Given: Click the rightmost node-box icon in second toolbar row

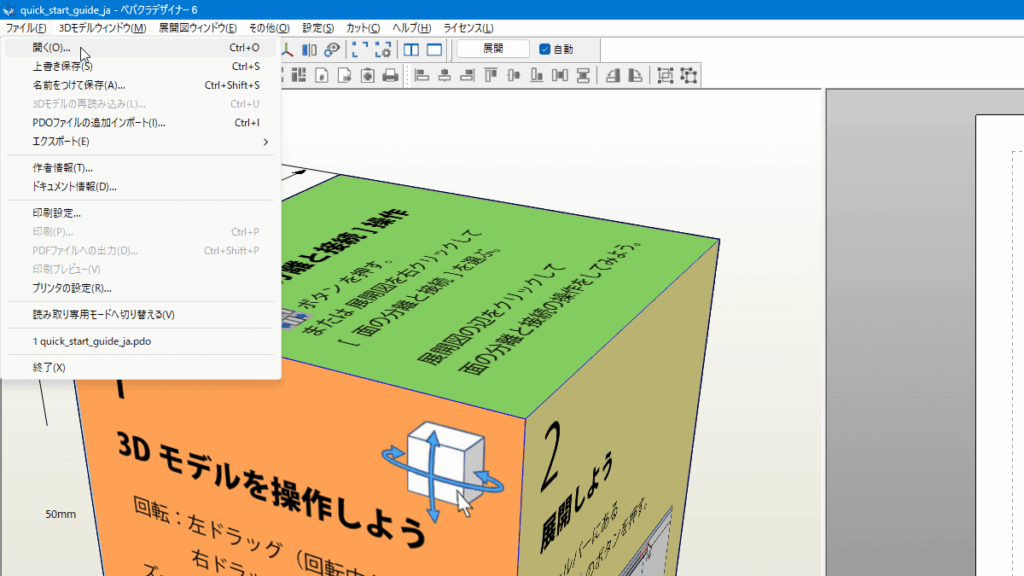Looking at the screenshot, I should click(689, 75).
